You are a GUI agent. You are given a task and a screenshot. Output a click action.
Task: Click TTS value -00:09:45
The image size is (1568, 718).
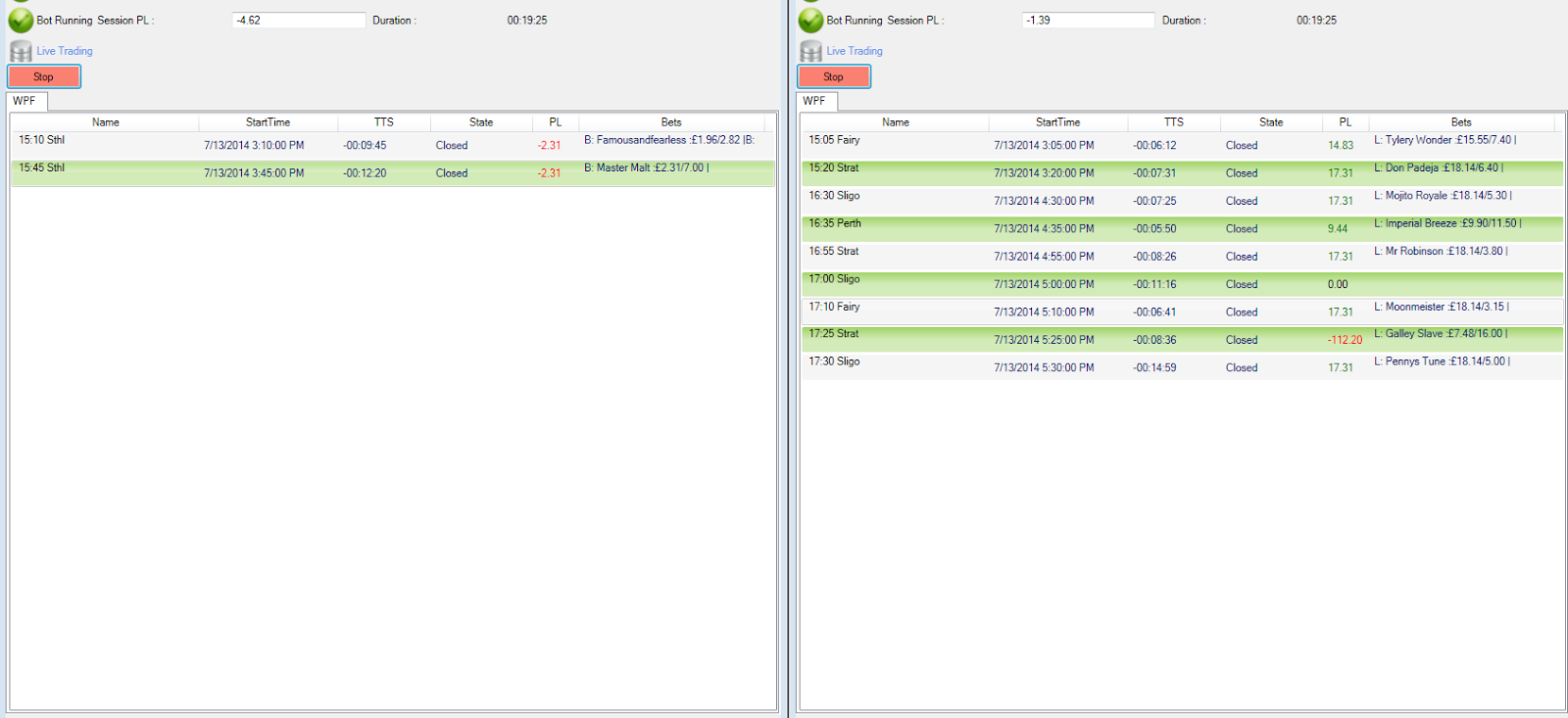pos(365,145)
